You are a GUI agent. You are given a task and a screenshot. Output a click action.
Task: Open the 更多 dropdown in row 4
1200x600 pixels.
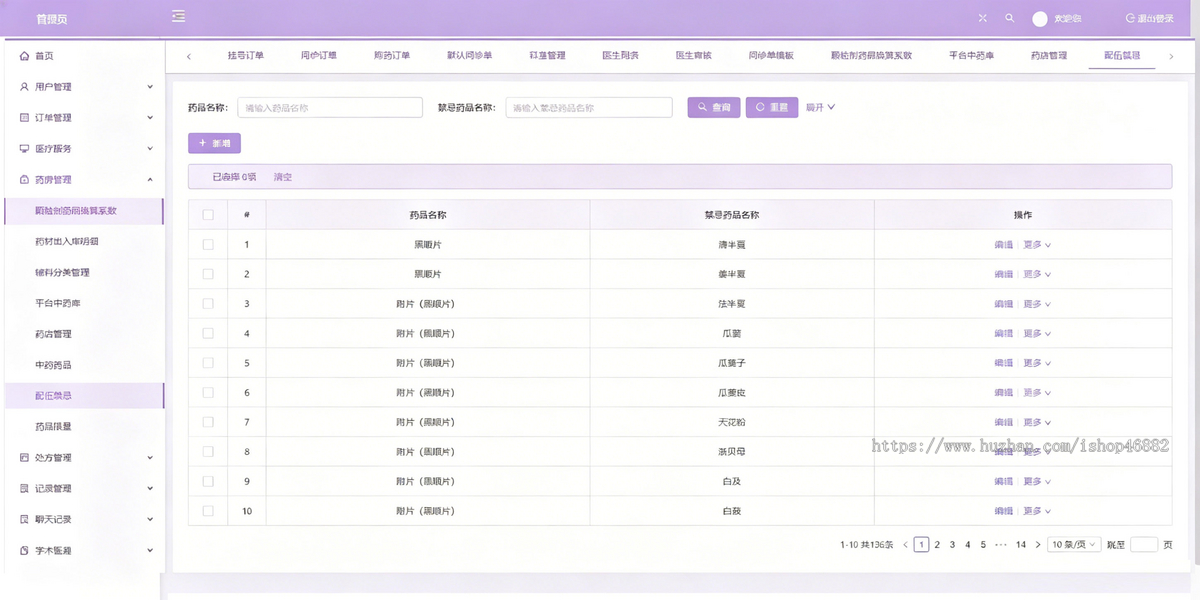coord(1037,333)
